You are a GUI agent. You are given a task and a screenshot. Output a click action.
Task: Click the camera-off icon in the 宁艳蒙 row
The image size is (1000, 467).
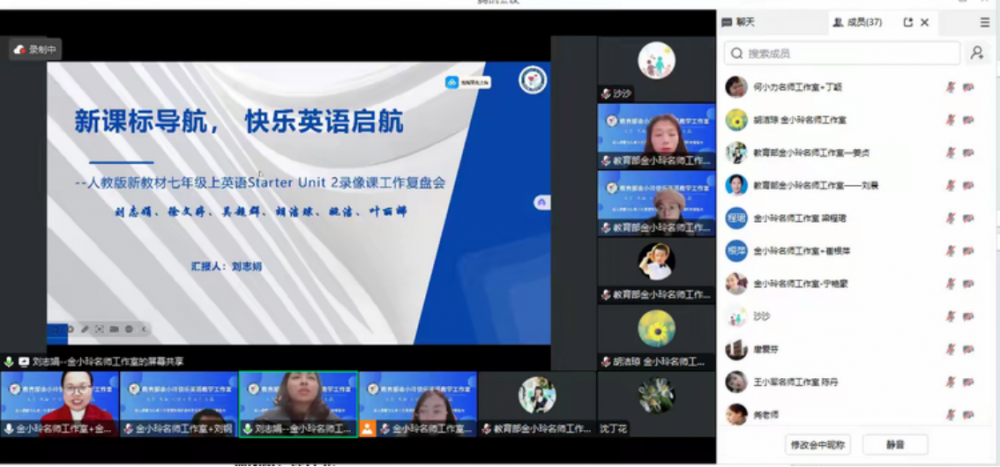tap(968, 283)
